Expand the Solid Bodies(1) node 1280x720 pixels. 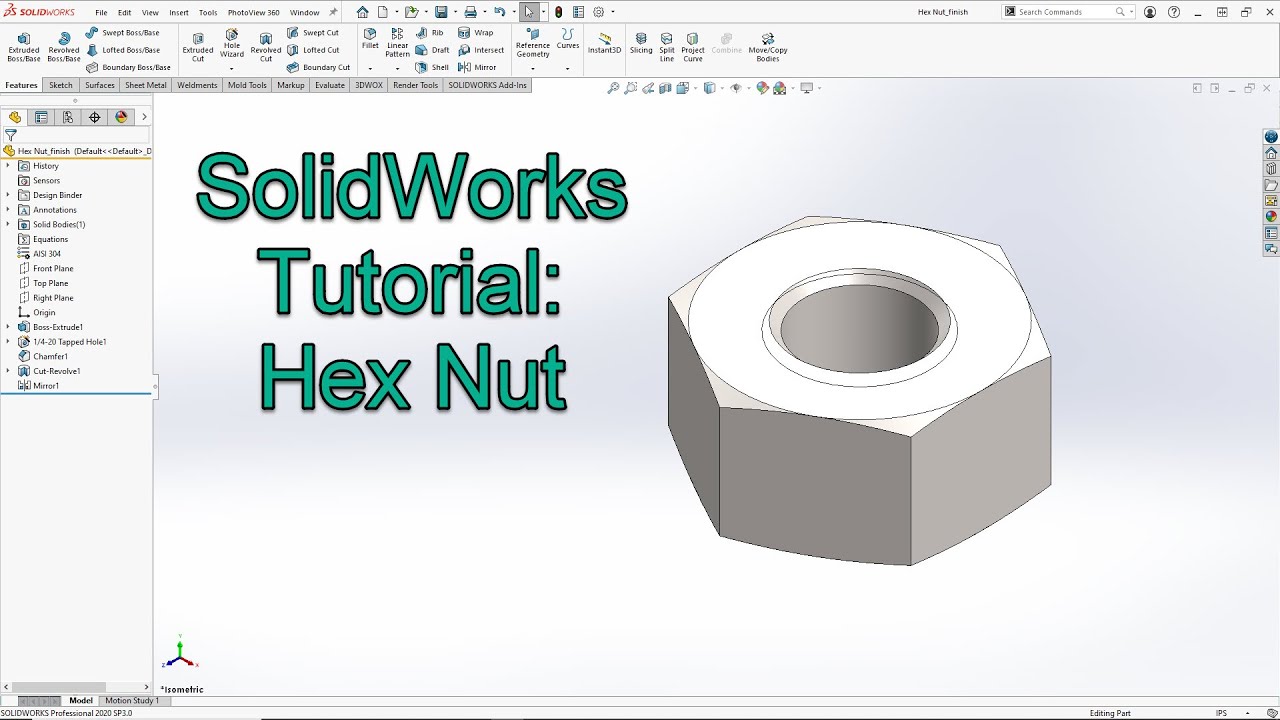pos(8,224)
